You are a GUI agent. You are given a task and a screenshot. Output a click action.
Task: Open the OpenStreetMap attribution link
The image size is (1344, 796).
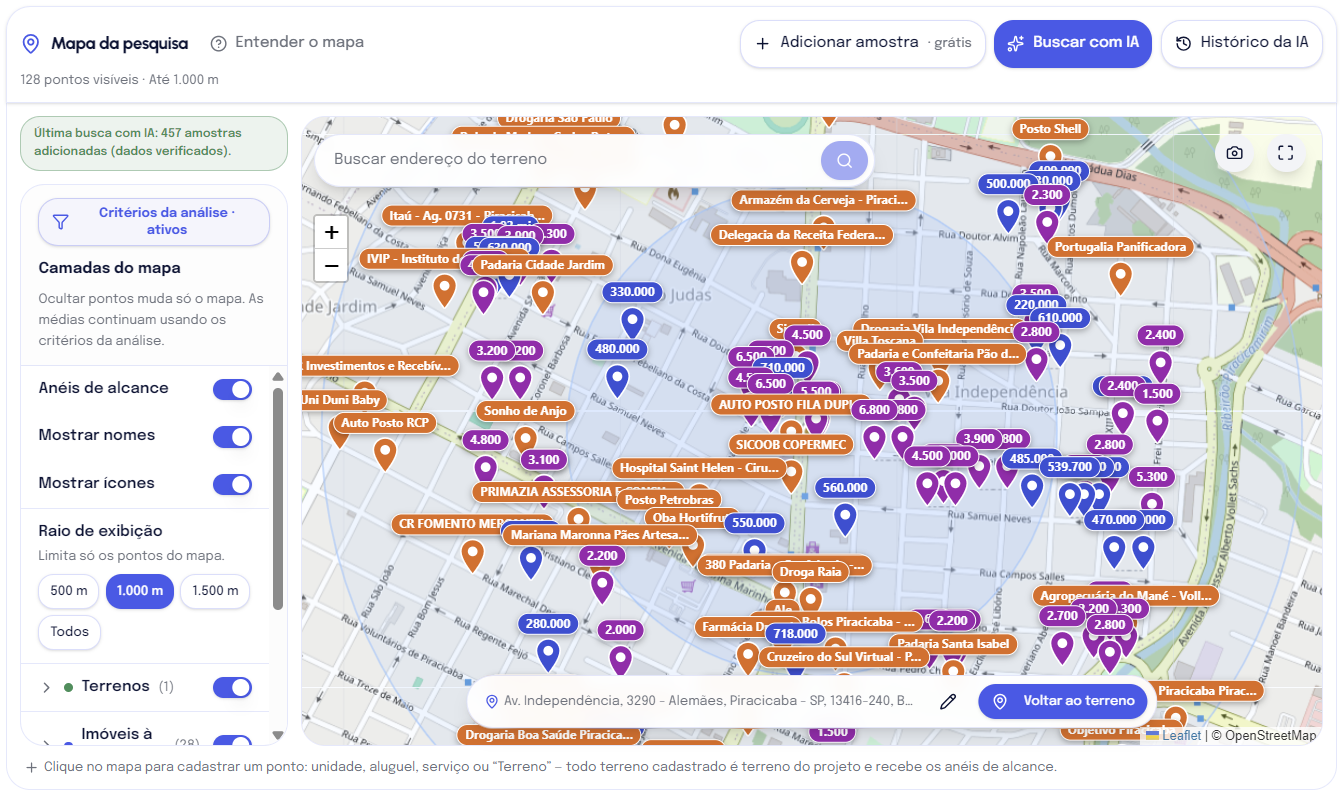[1270, 736]
